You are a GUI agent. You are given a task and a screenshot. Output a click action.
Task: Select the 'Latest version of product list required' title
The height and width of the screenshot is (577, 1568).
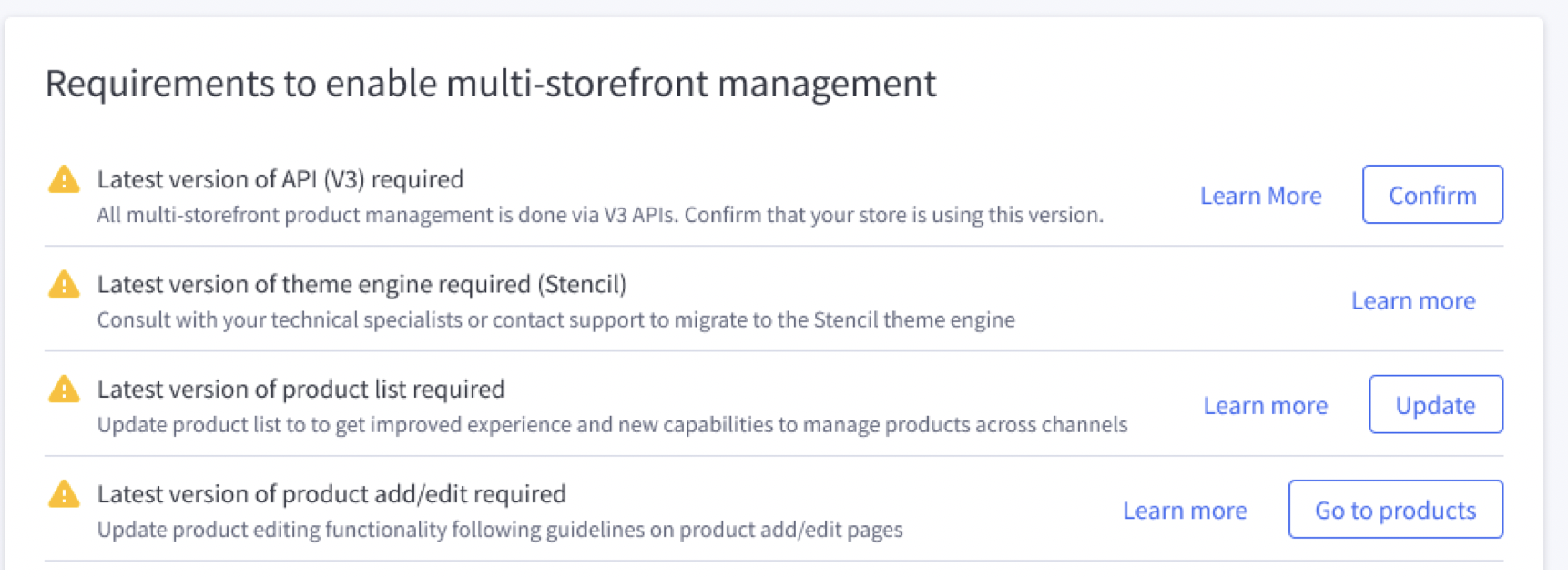pyautogui.click(x=300, y=390)
